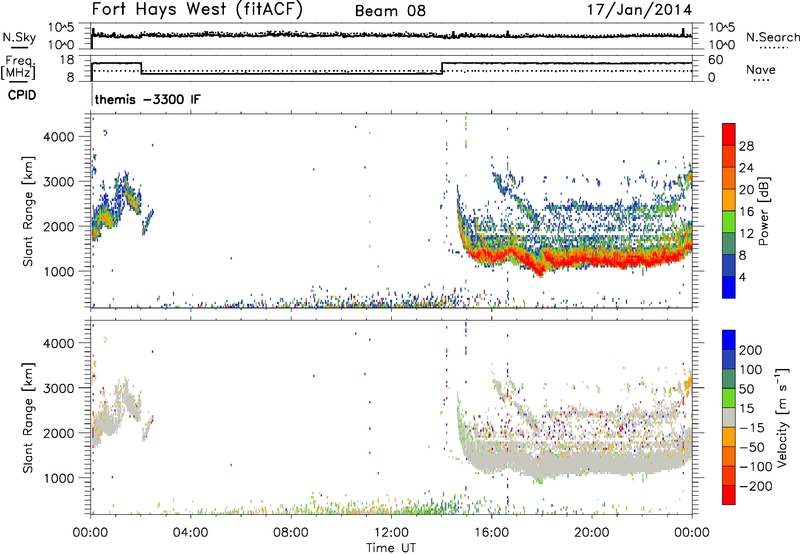Click the '200' velocity scale value
800x554 pixels.
click(750, 350)
